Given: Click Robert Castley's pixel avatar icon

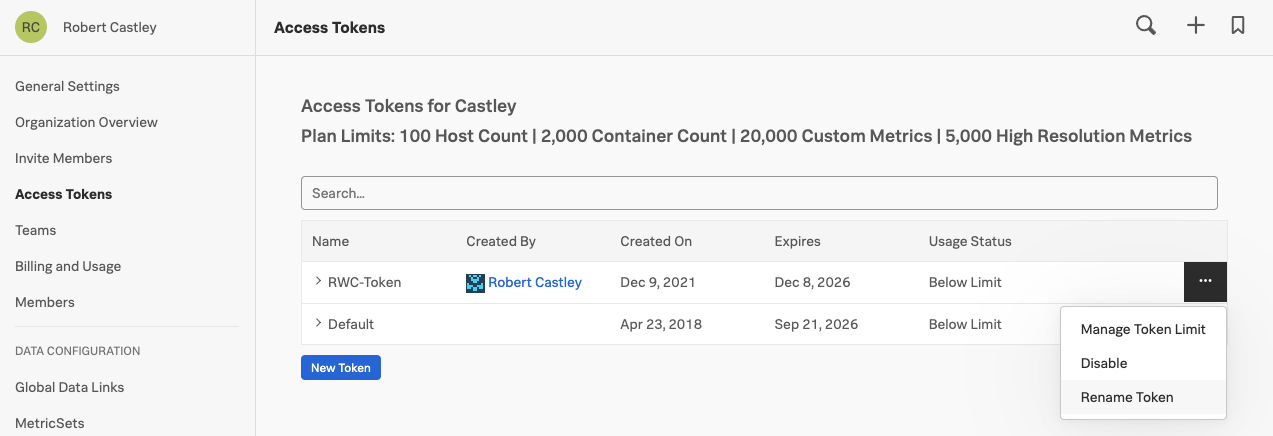Looking at the screenshot, I should tap(475, 283).
